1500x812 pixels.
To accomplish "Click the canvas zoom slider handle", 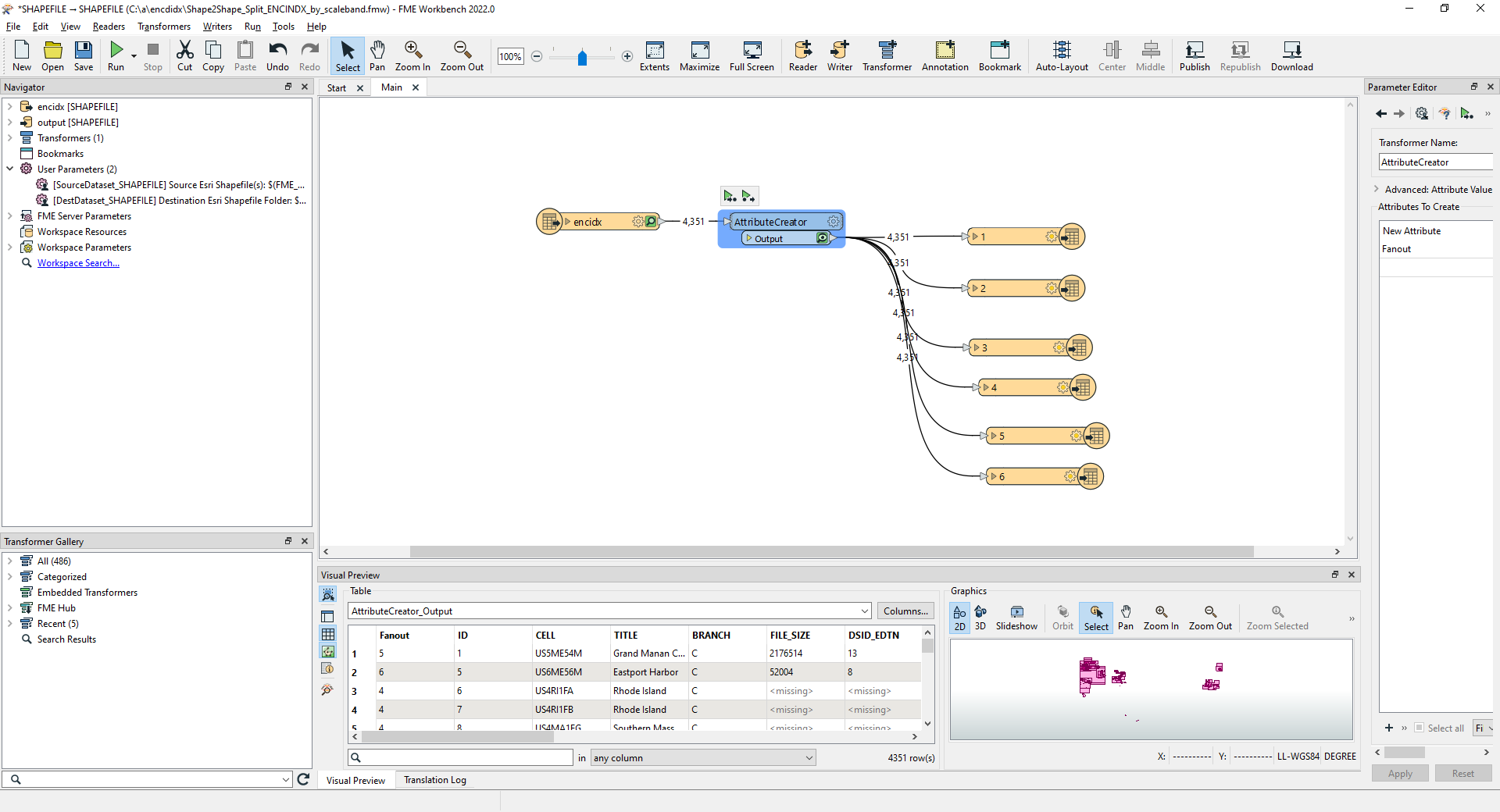I will pyautogui.click(x=582, y=57).
